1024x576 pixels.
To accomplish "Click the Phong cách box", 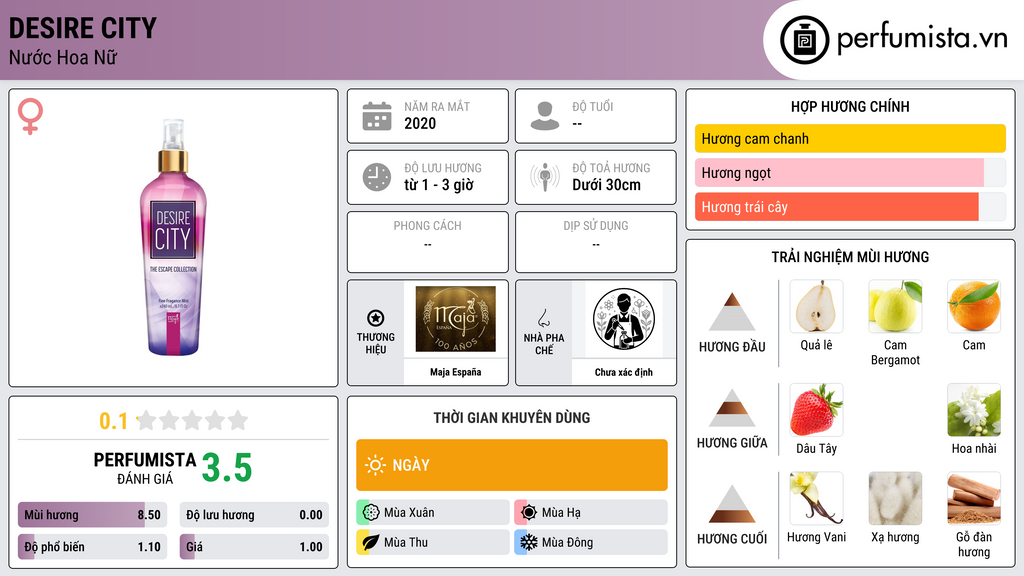I will click(x=428, y=242).
